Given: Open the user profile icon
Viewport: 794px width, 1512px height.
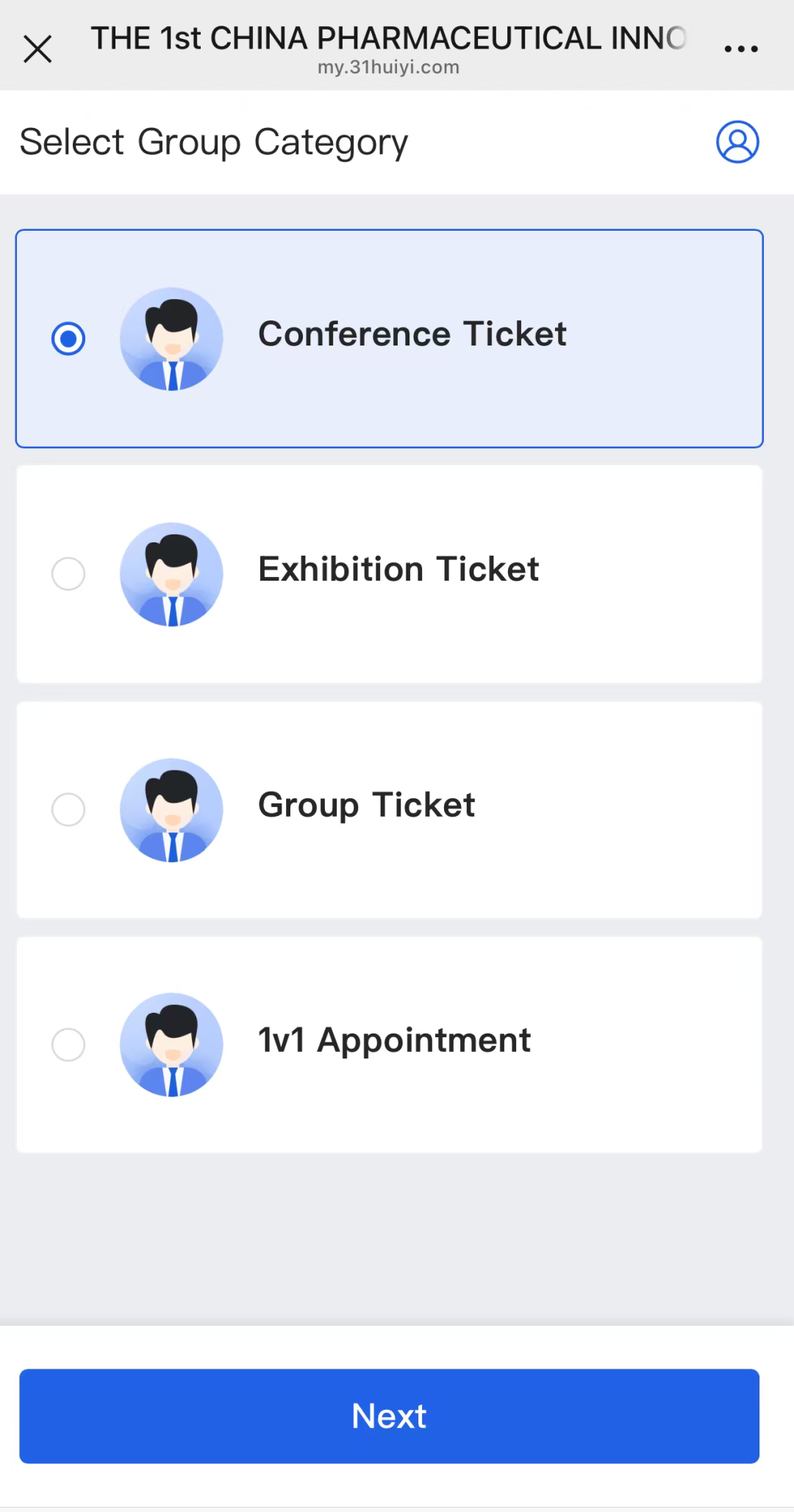Looking at the screenshot, I should point(737,142).
